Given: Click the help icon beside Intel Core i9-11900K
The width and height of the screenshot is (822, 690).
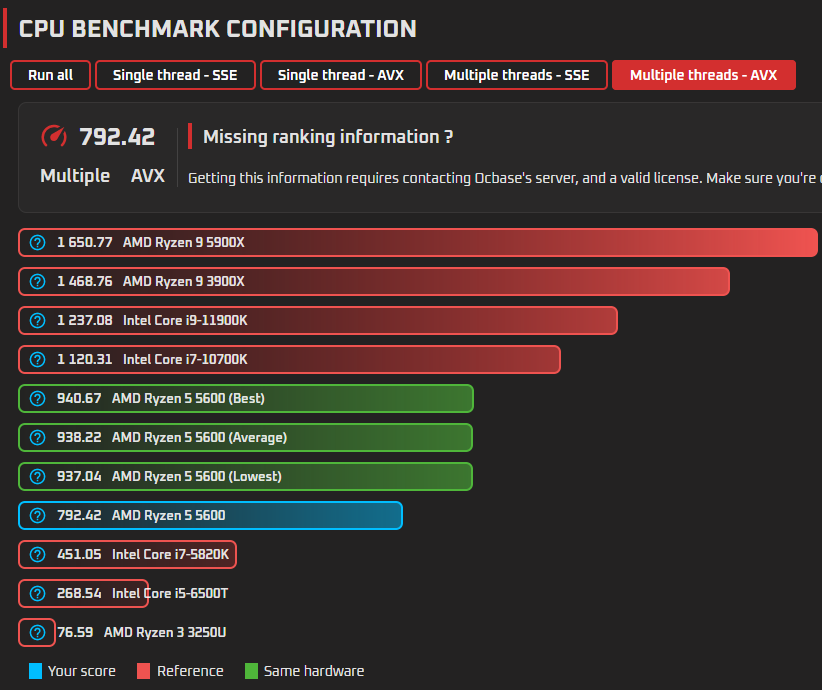Looking at the screenshot, I should (37, 320).
